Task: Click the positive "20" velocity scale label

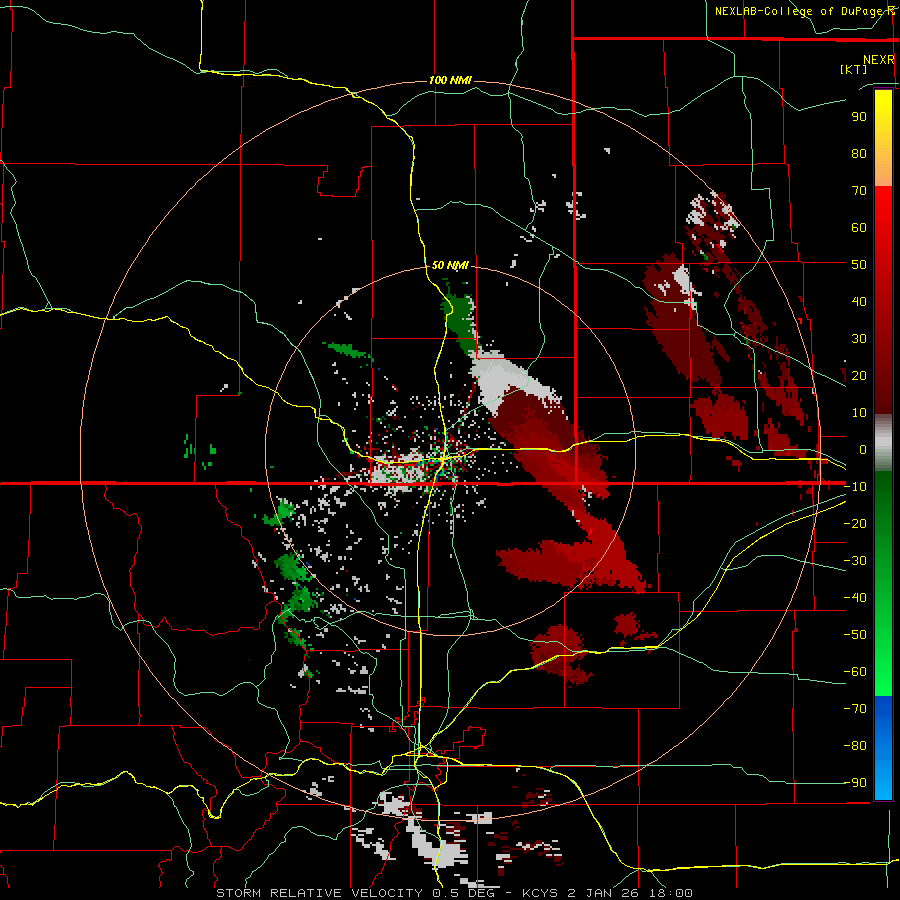Action: [x=859, y=375]
